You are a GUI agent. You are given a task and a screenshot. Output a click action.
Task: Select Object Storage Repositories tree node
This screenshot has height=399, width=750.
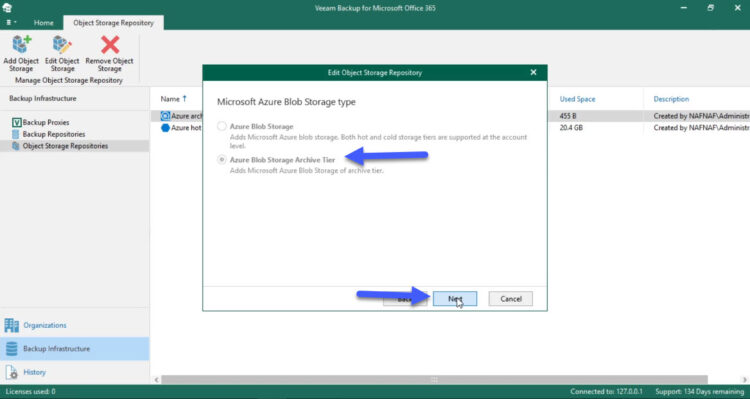[65, 146]
